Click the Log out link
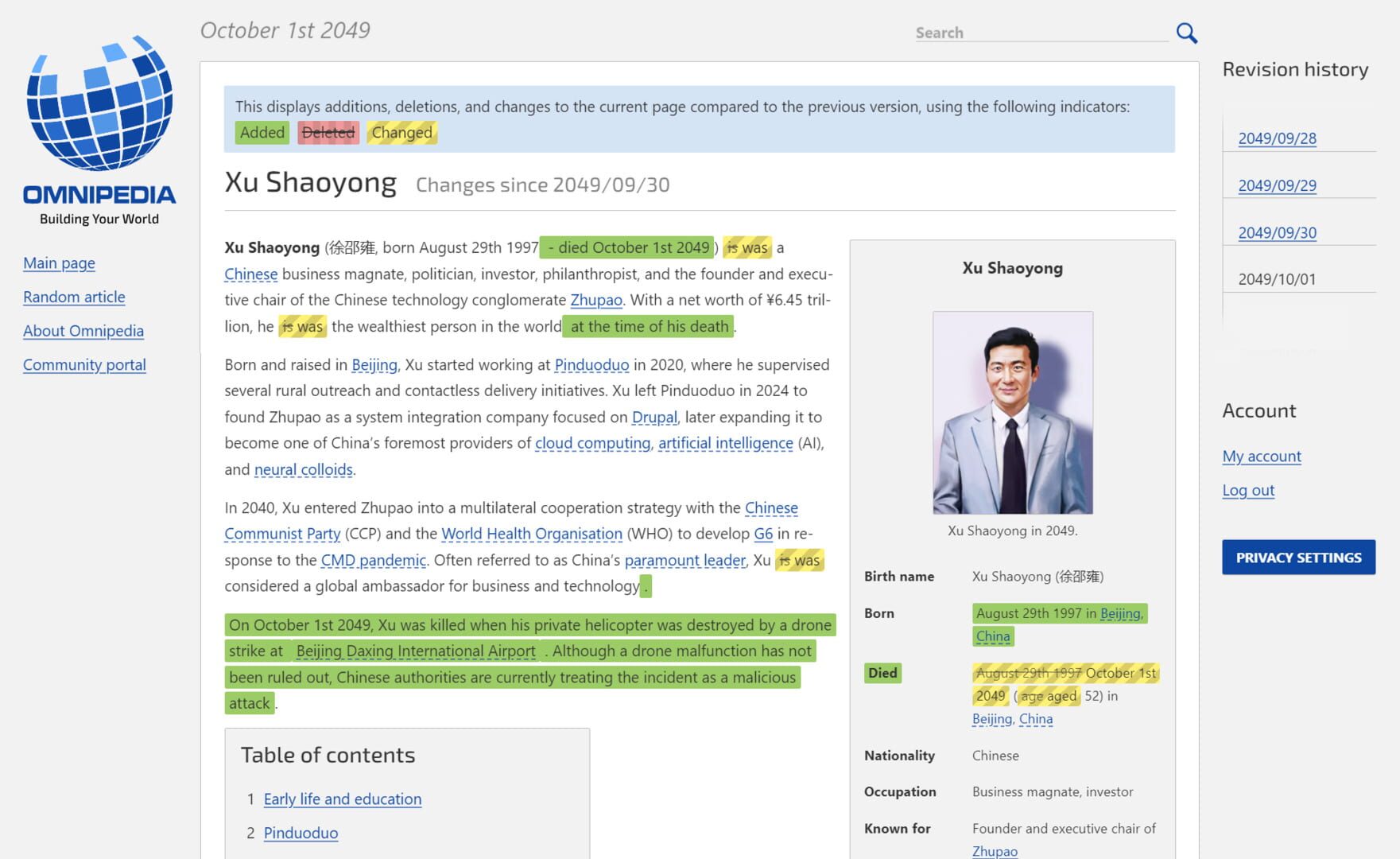The width and height of the screenshot is (1400, 859). point(1248,491)
